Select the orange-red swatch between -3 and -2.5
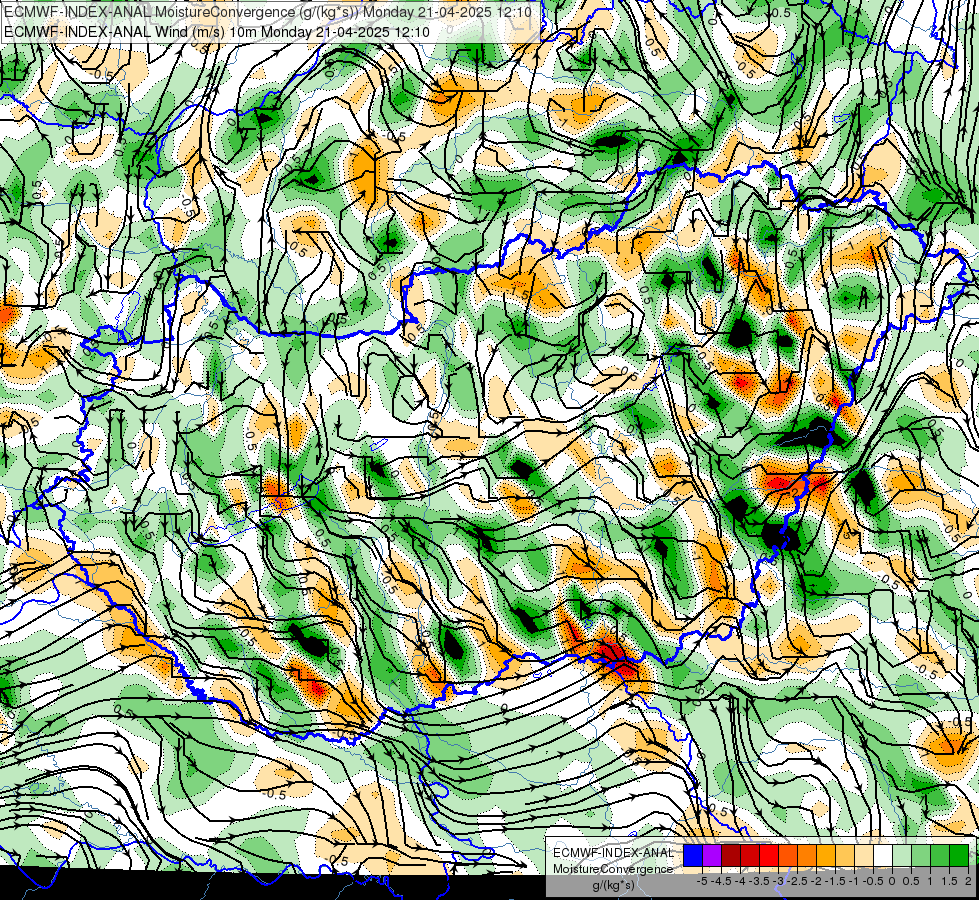This screenshot has height=900, width=979. [x=788, y=856]
